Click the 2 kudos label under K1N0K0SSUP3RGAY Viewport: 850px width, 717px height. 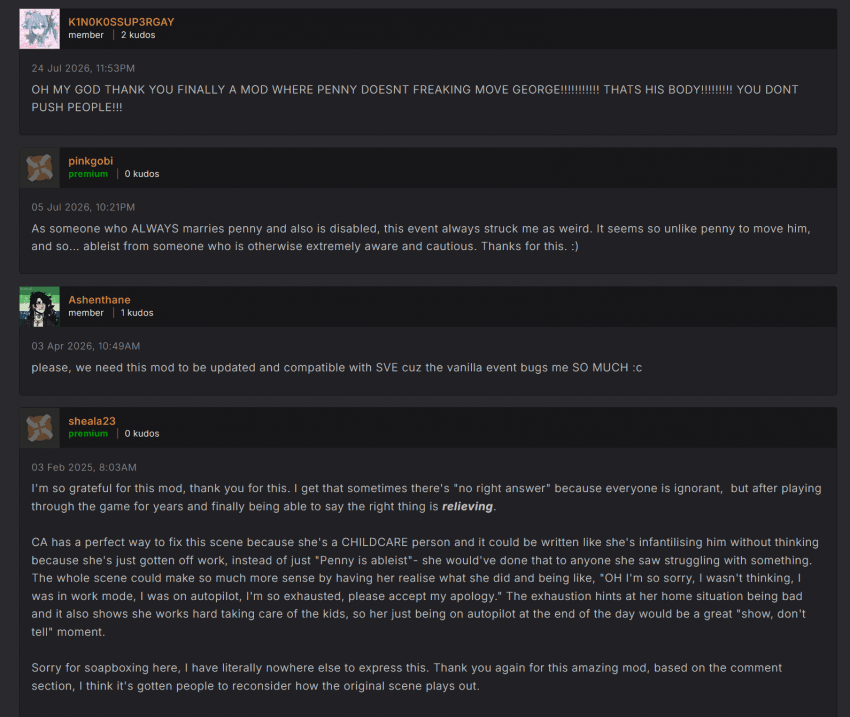tap(138, 35)
